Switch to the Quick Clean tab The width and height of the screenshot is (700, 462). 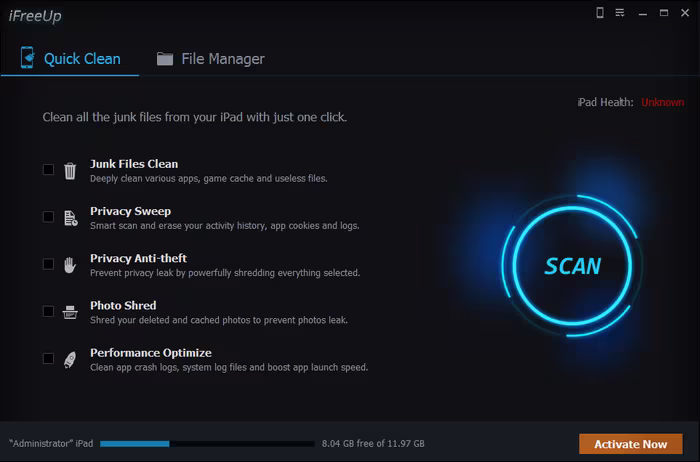(x=70, y=58)
